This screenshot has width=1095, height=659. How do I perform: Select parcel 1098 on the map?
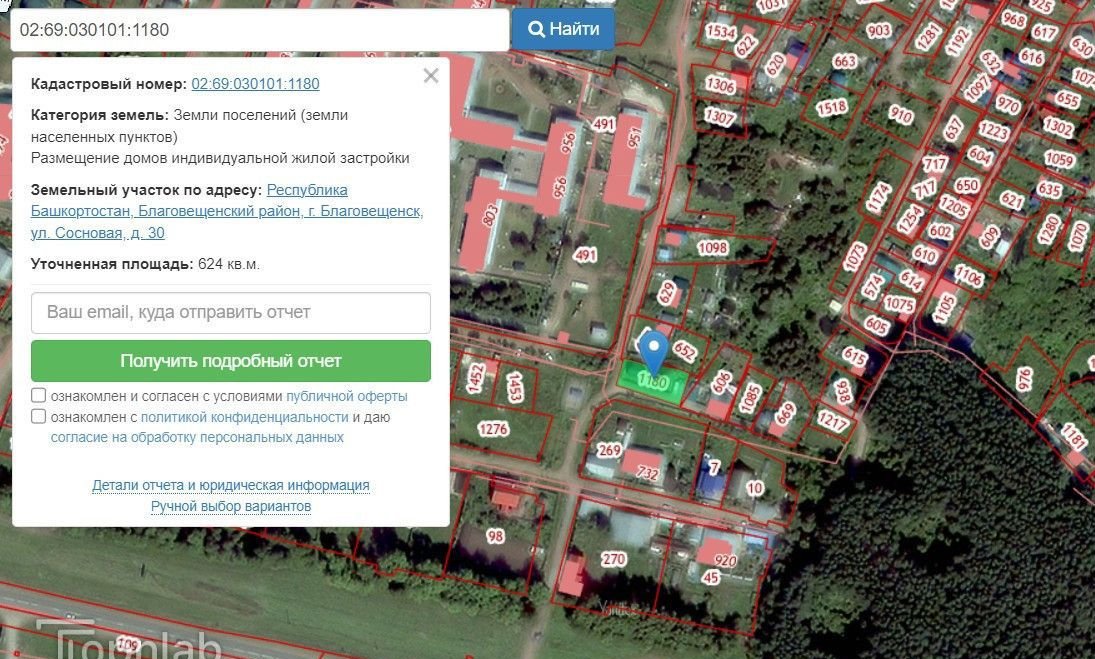click(x=712, y=248)
